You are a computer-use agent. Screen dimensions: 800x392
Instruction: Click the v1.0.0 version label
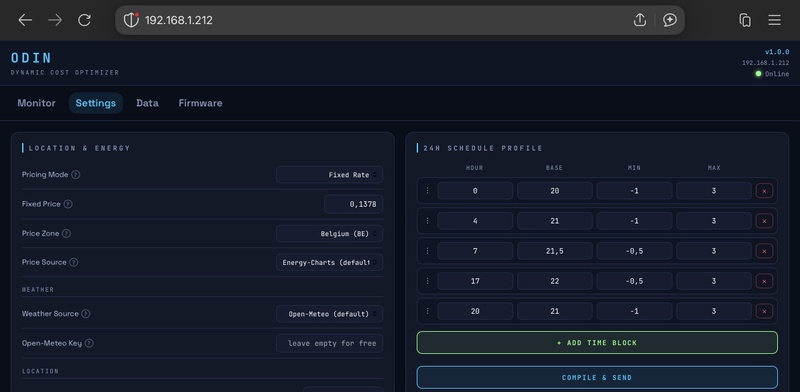(x=777, y=52)
